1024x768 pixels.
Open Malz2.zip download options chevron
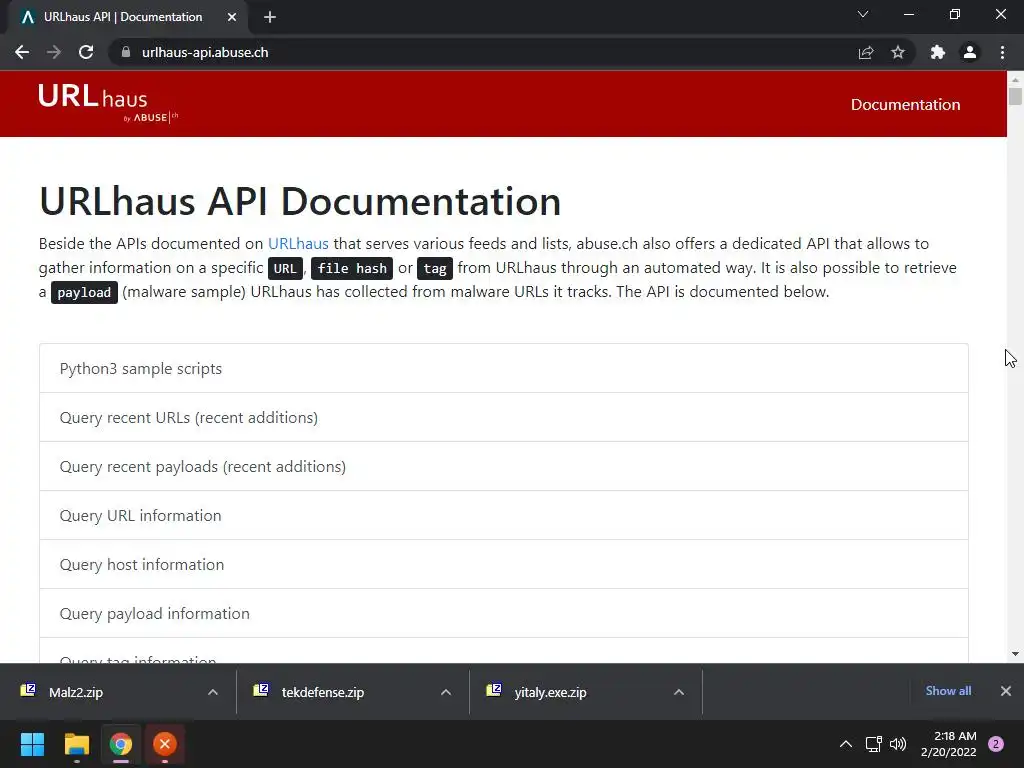(x=213, y=692)
